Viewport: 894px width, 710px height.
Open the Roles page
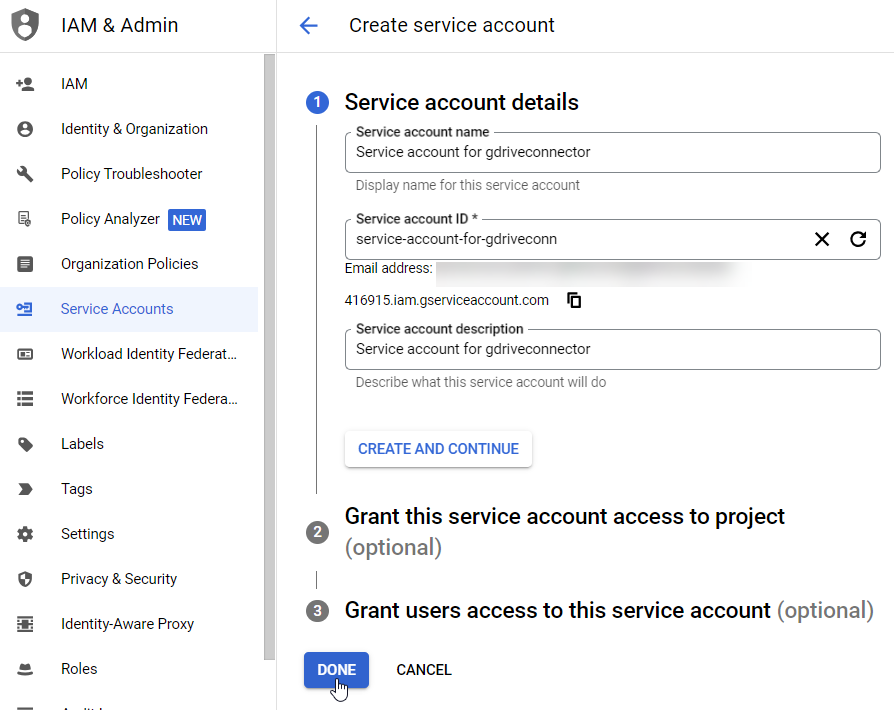pos(129,670)
